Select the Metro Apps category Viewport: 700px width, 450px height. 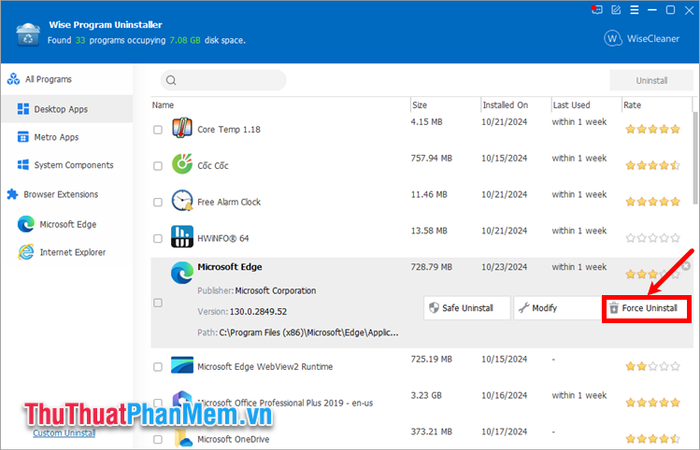point(67,137)
